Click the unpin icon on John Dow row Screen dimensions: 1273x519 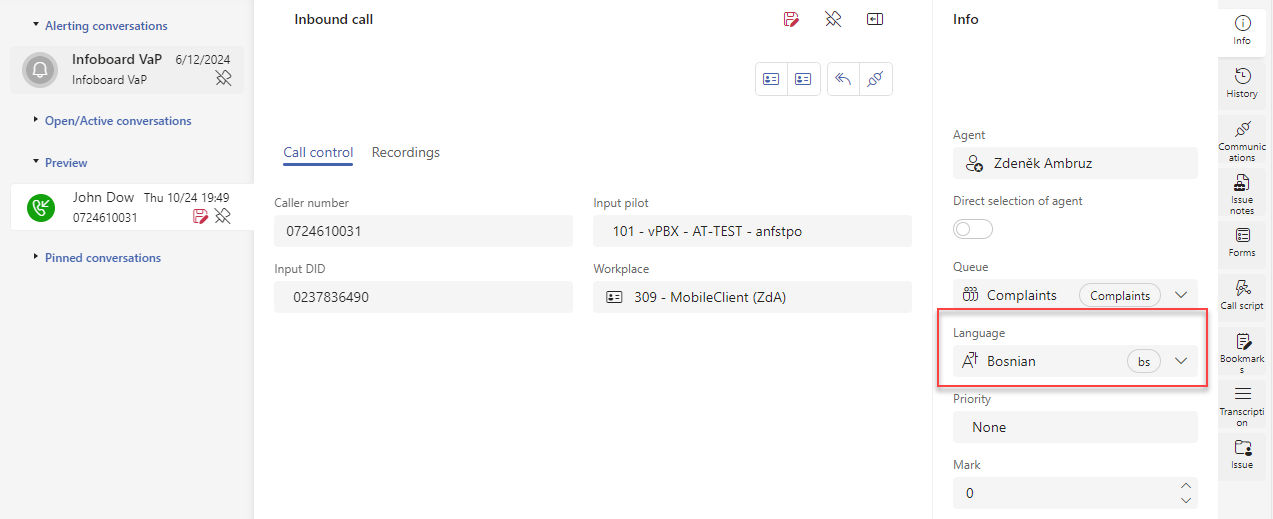click(x=223, y=216)
